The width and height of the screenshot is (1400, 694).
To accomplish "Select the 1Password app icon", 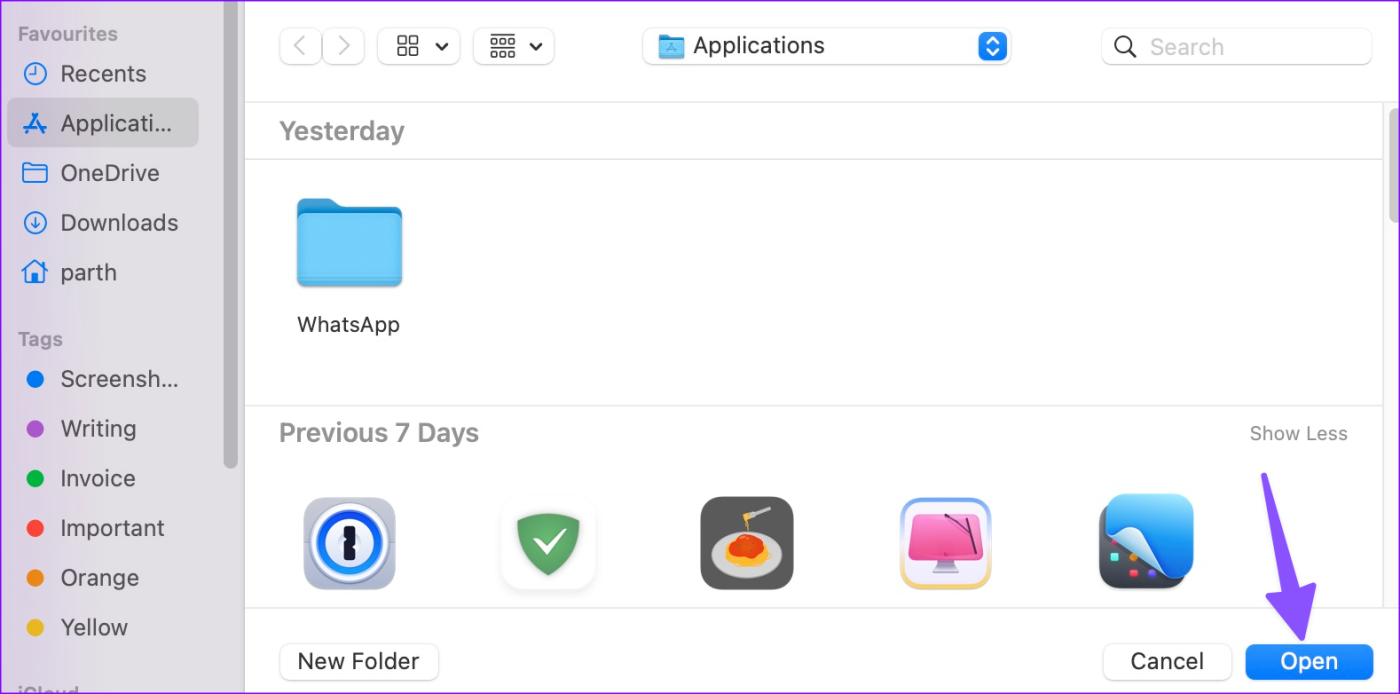I will coord(349,543).
